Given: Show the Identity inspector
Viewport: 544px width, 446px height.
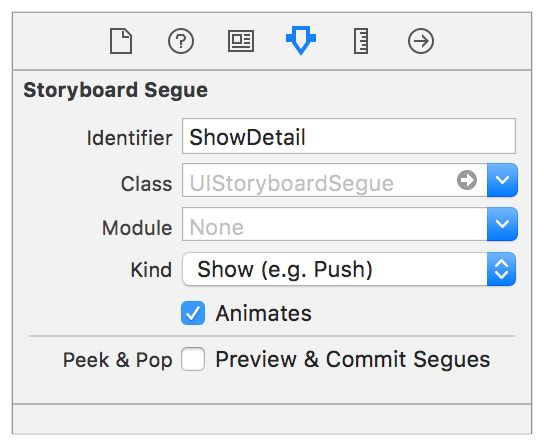Looking at the screenshot, I should click(241, 41).
